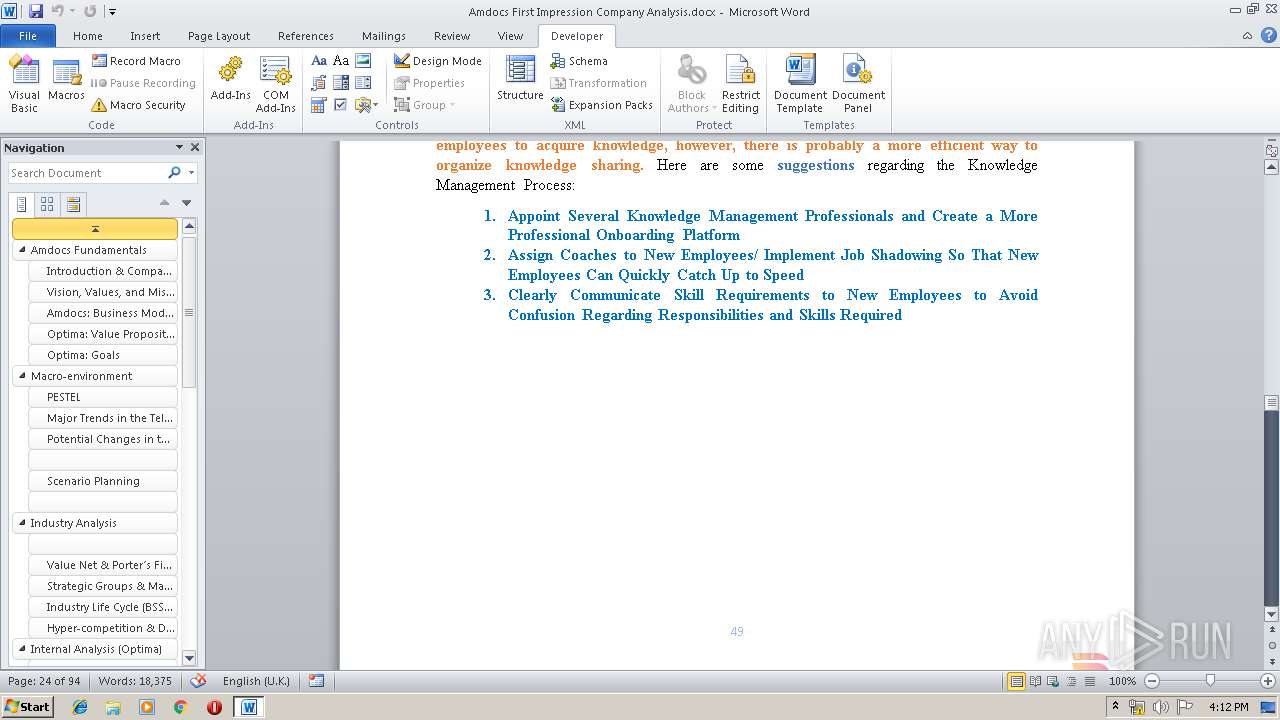Screen dimensions: 1280x720
Task: Open the Add-Ins dialog
Action: point(230,80)
